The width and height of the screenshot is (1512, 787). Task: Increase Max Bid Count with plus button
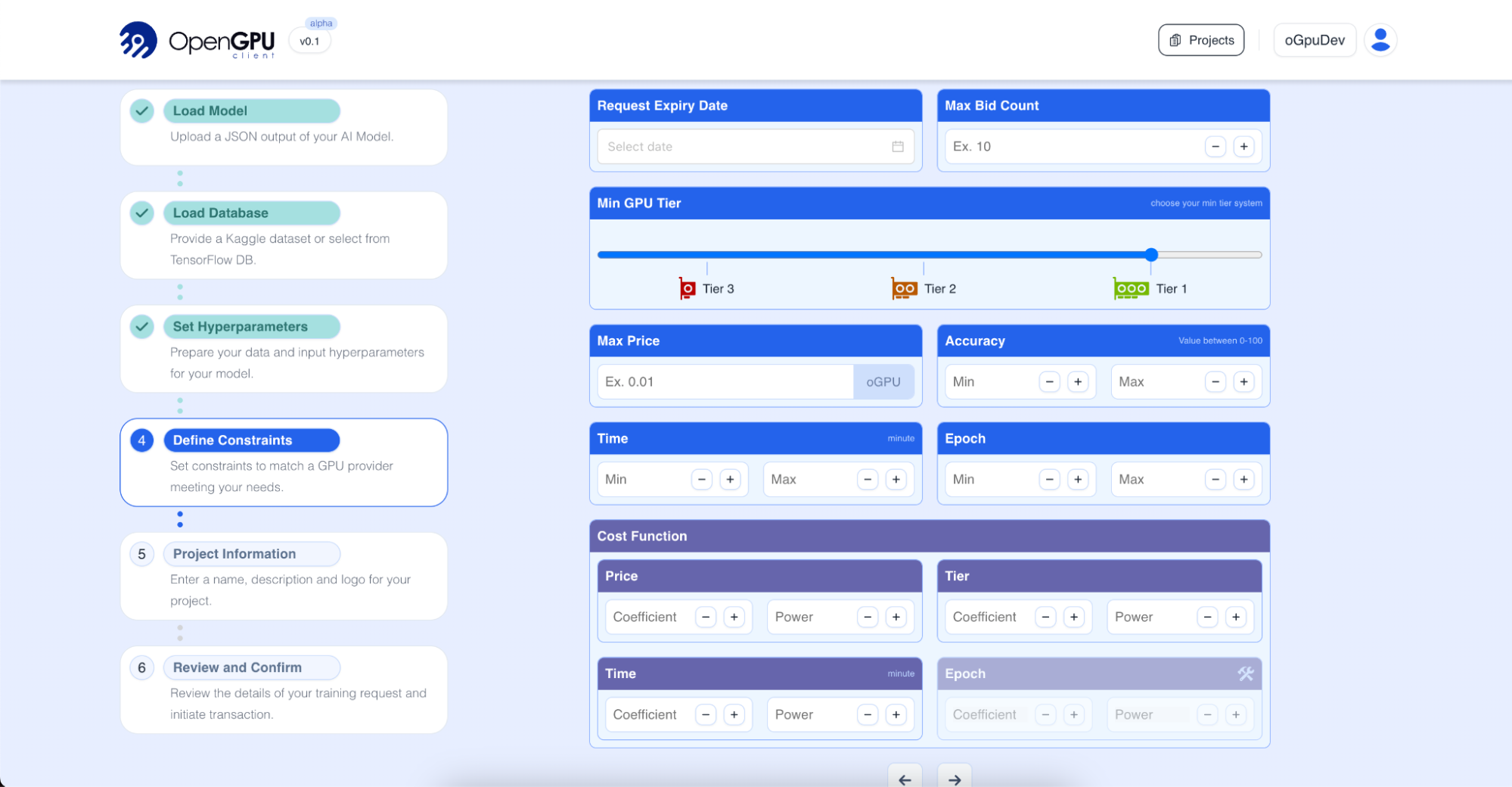1243,147
